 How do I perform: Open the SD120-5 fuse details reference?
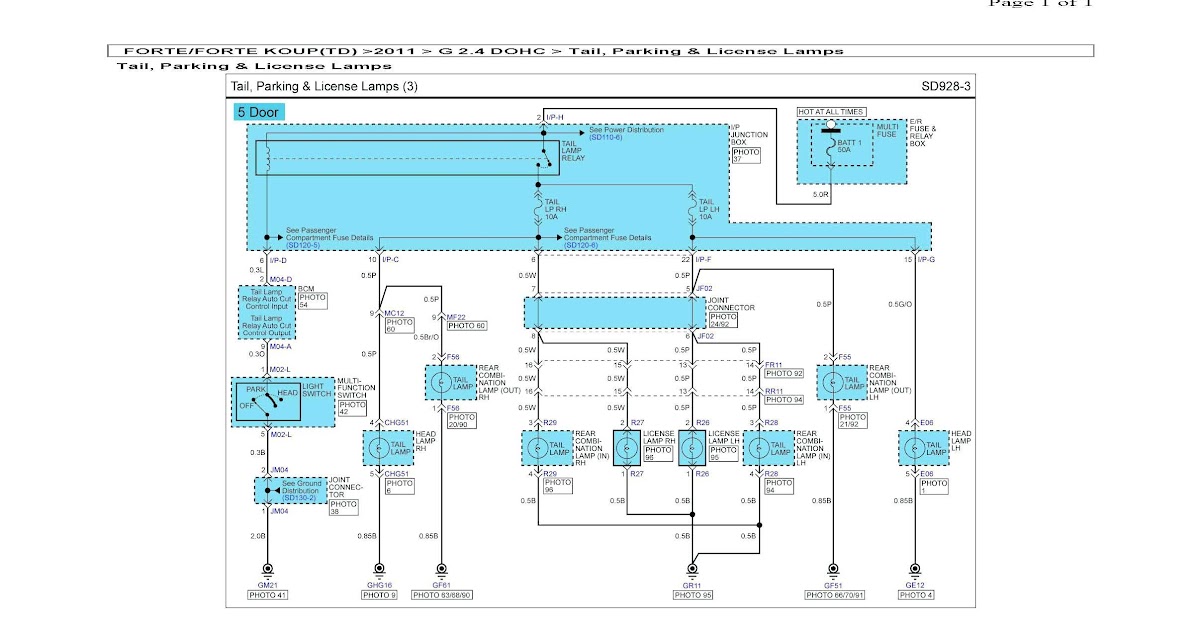[301, 244]
